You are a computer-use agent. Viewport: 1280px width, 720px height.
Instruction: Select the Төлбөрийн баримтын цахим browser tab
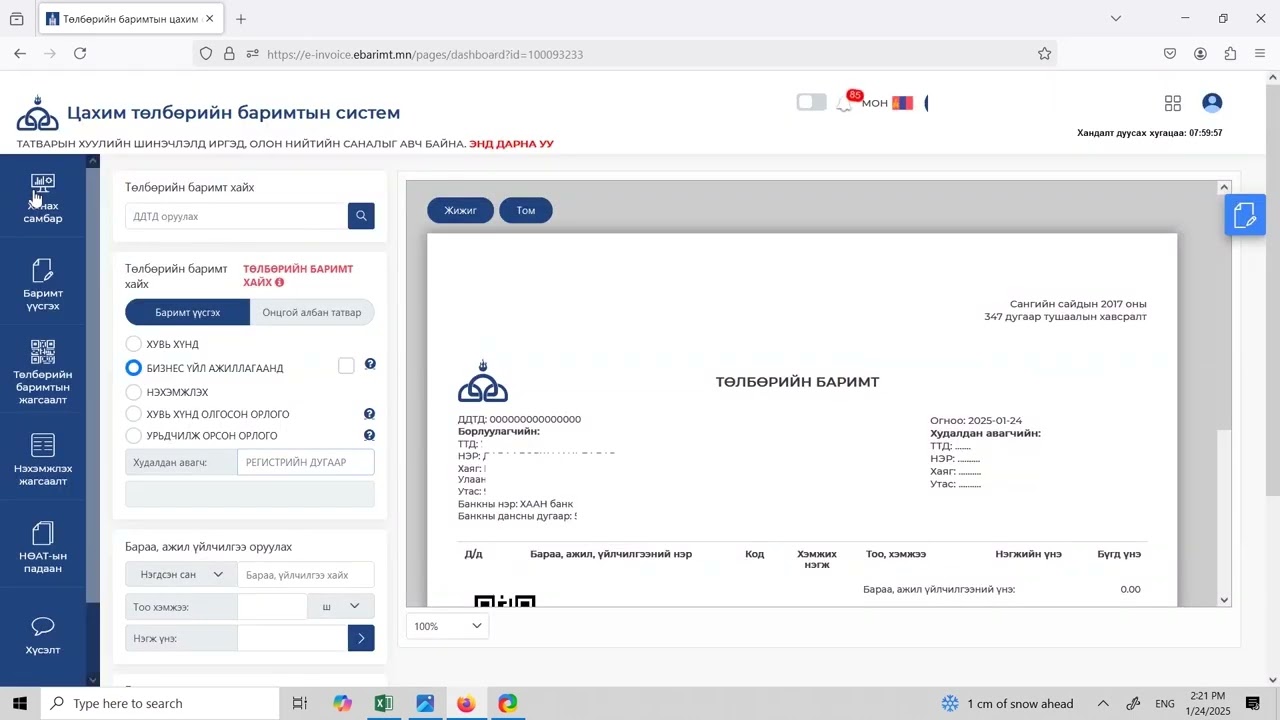pyautogui.click(x=130, y=19)
